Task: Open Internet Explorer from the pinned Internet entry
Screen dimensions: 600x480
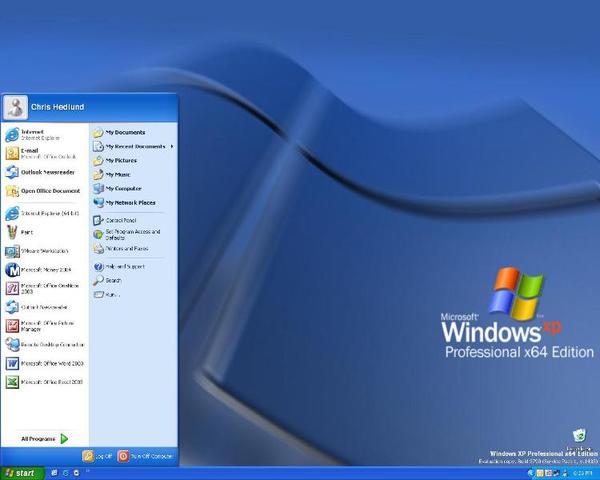Action: [x=45, y=135]
